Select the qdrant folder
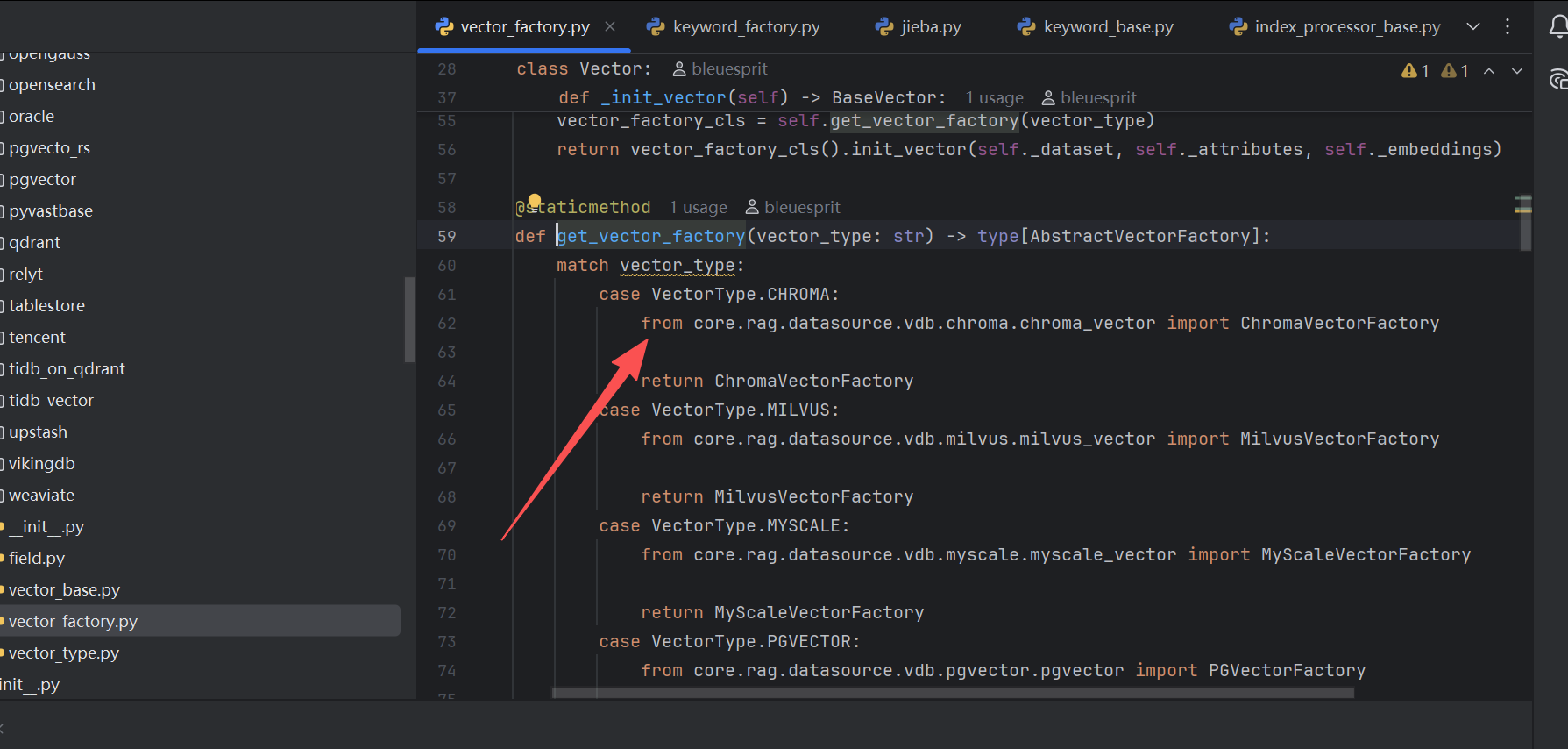The image size is (1568, 749). [35, 243]
